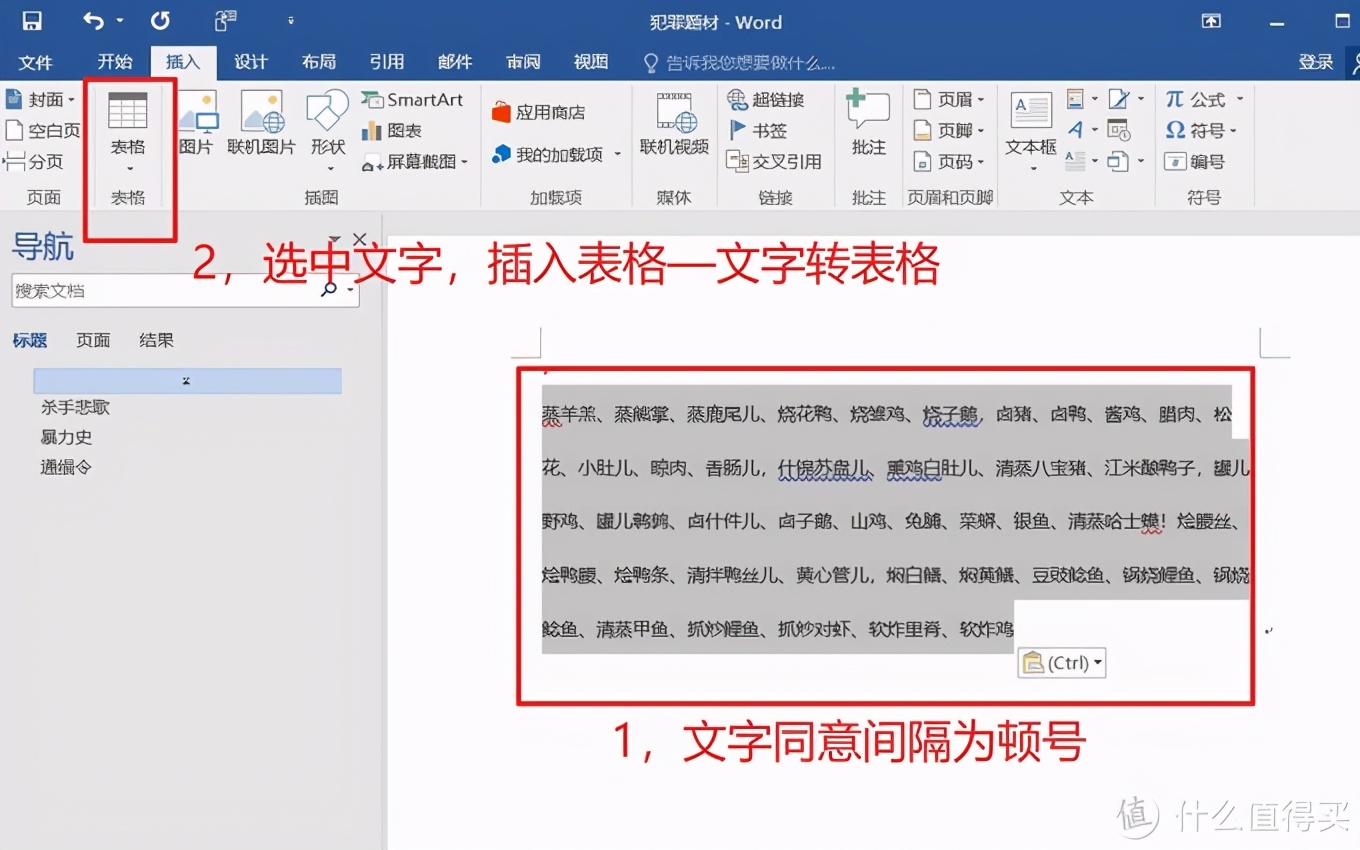Switch to the 设计 ribbon tab

coord(250,62)
